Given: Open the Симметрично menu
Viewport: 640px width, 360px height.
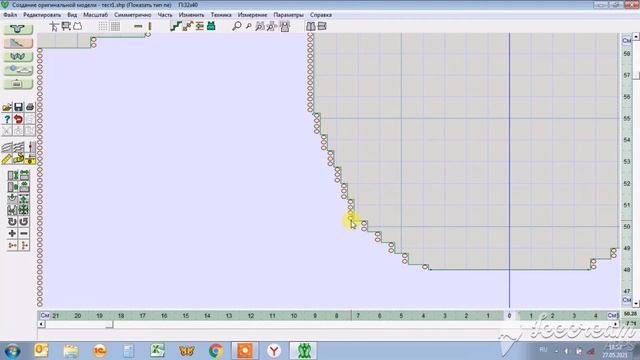Looking at the screenshot, I should coord(133,15).
